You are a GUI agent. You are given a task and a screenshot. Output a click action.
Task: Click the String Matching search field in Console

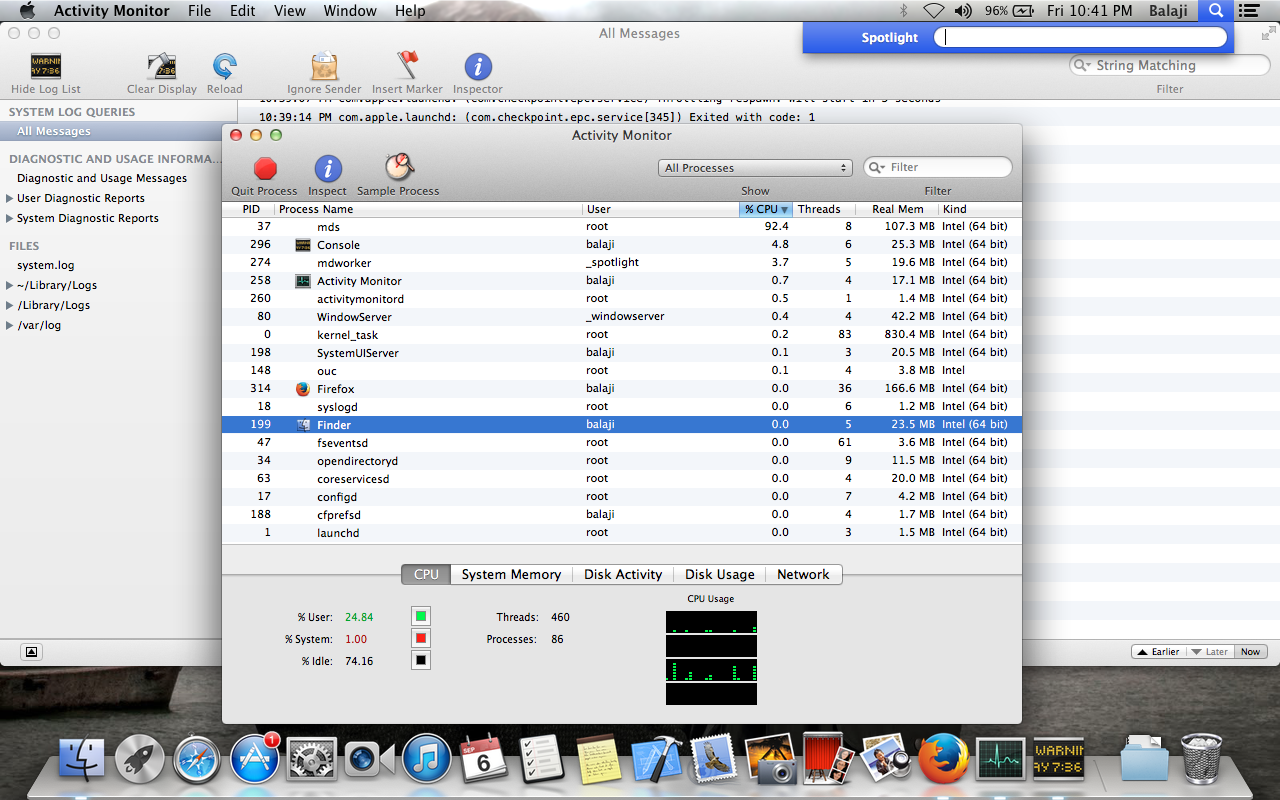(x=1170, y=65)
